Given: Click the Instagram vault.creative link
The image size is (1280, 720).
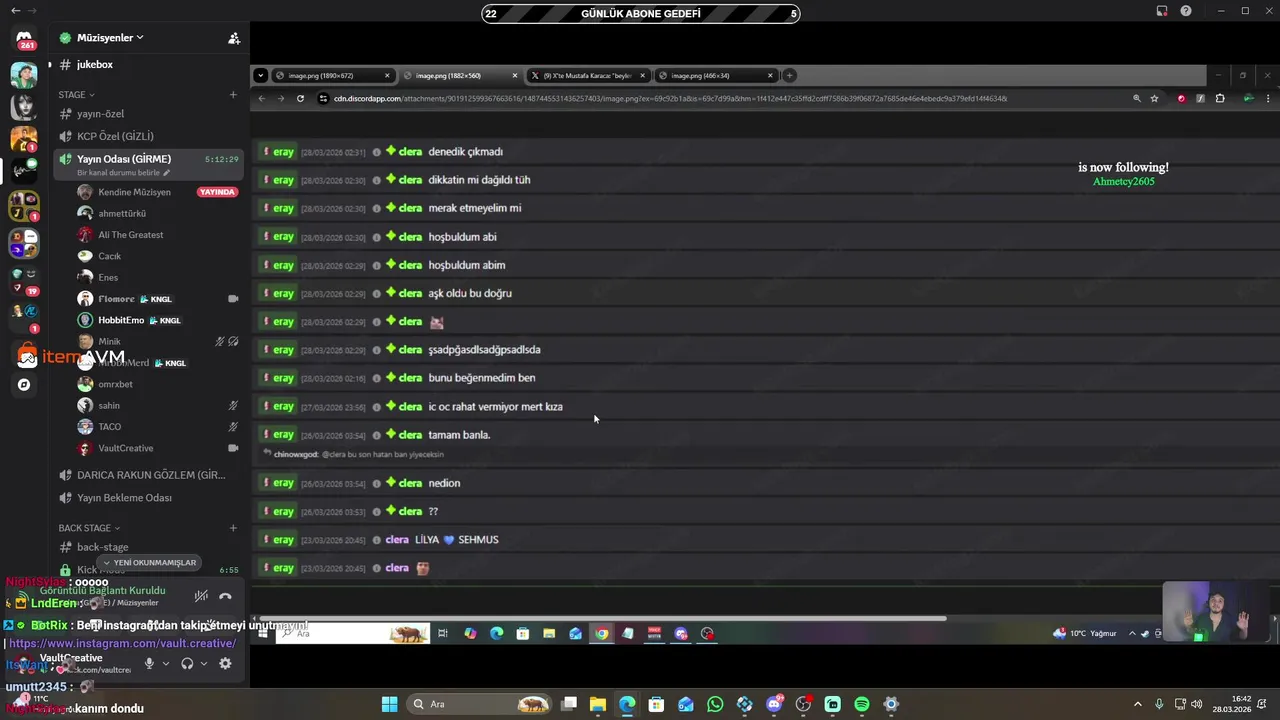Looking at the screenshot, I should point(122,643).
